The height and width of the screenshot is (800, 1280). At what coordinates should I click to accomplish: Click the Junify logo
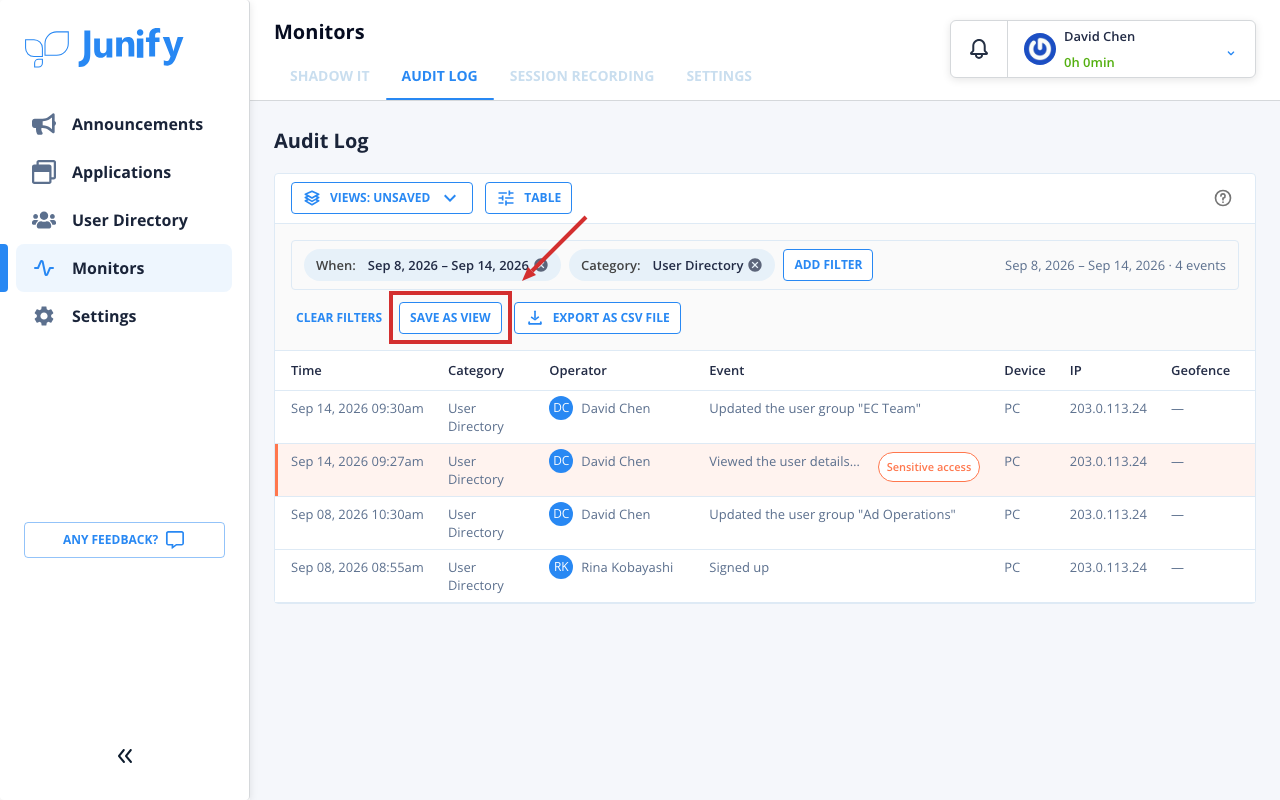104,47
